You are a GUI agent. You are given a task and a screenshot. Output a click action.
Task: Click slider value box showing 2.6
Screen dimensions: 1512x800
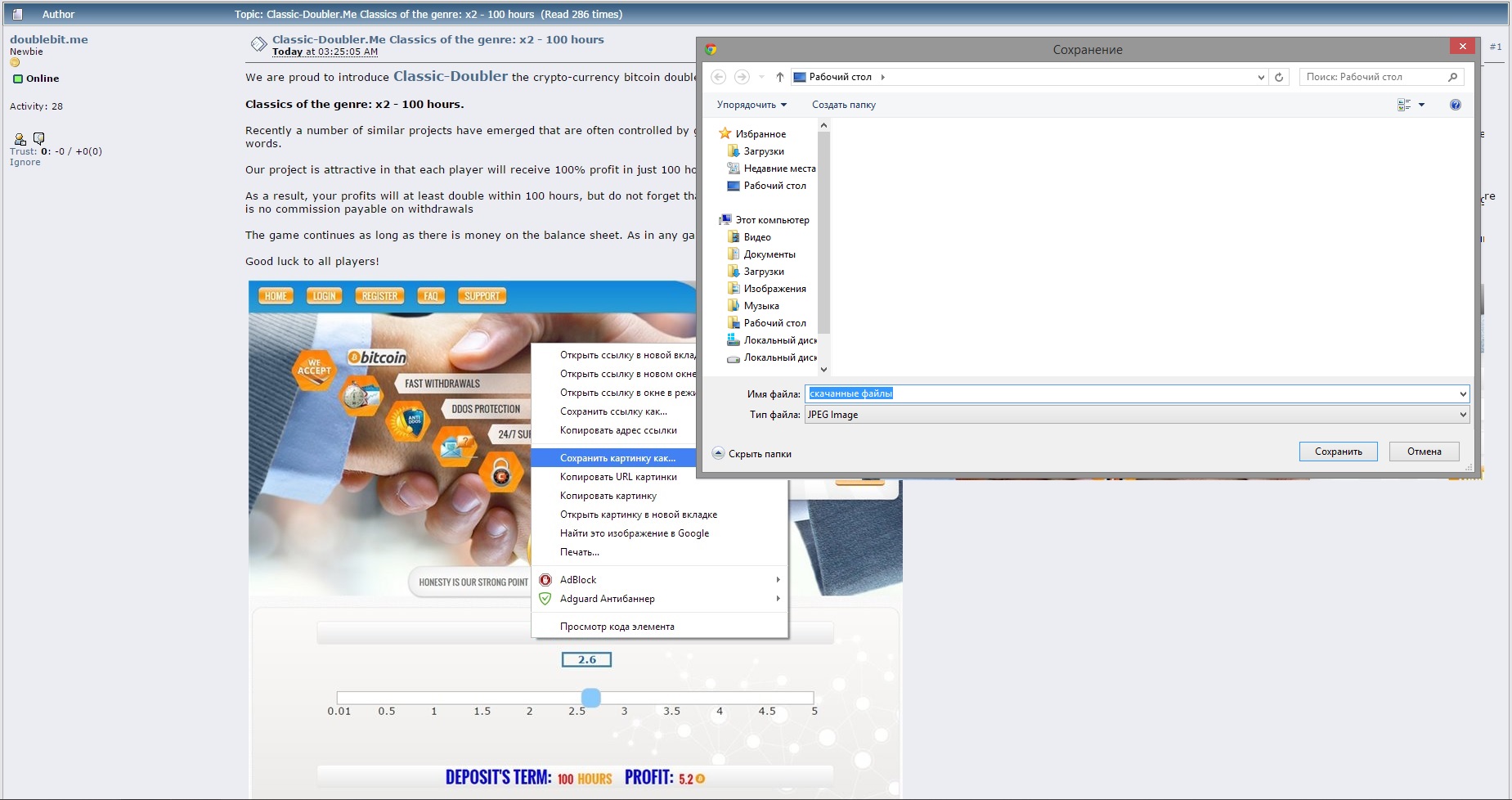coord(587,659)
